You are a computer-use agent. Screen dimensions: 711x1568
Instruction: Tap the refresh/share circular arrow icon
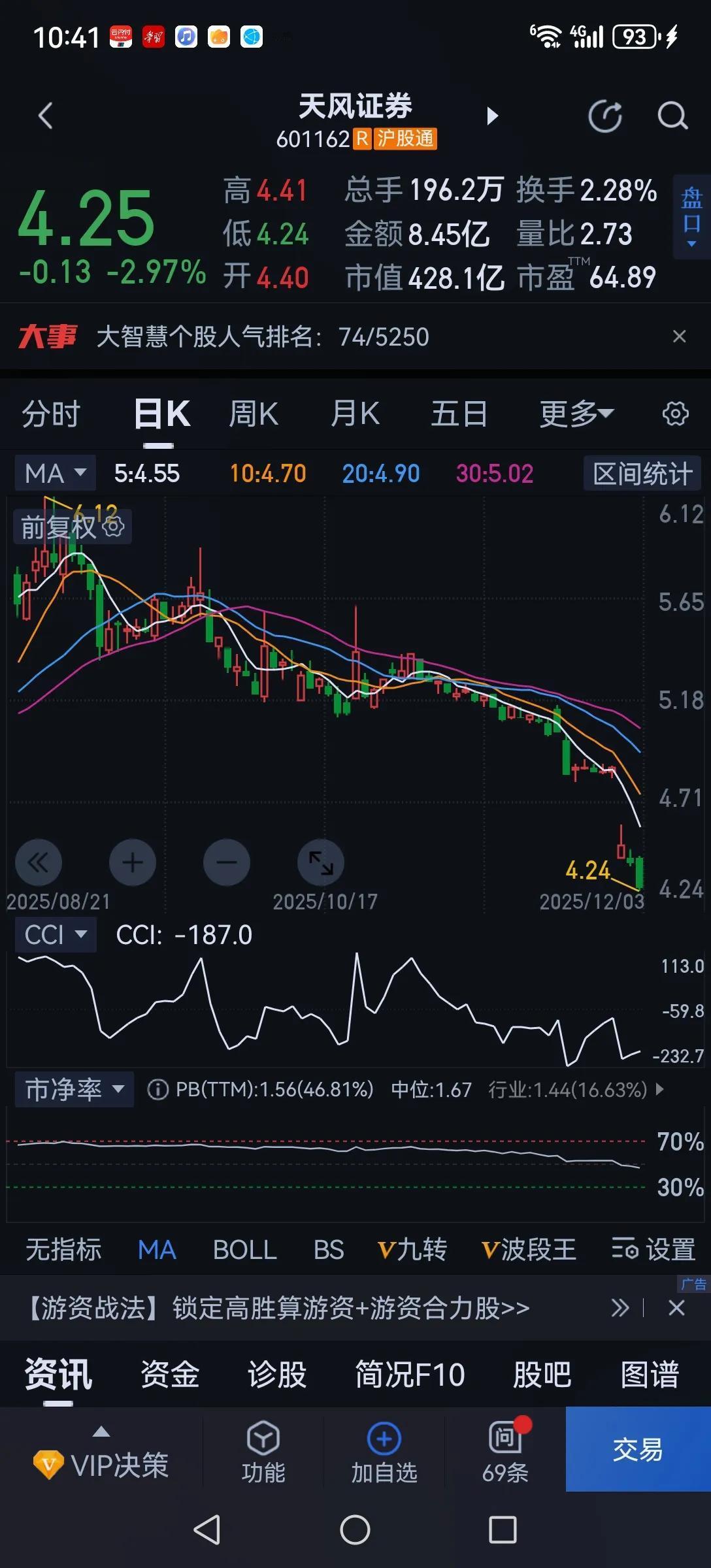[605, 116]
